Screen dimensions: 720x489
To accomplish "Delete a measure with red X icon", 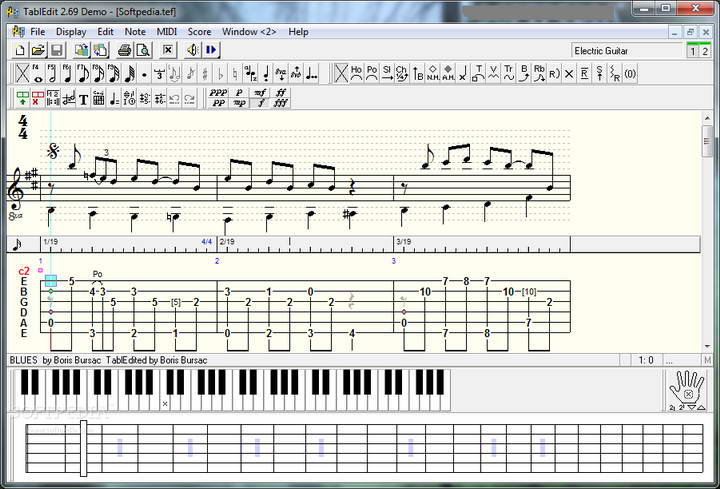I will click(38, 98).
